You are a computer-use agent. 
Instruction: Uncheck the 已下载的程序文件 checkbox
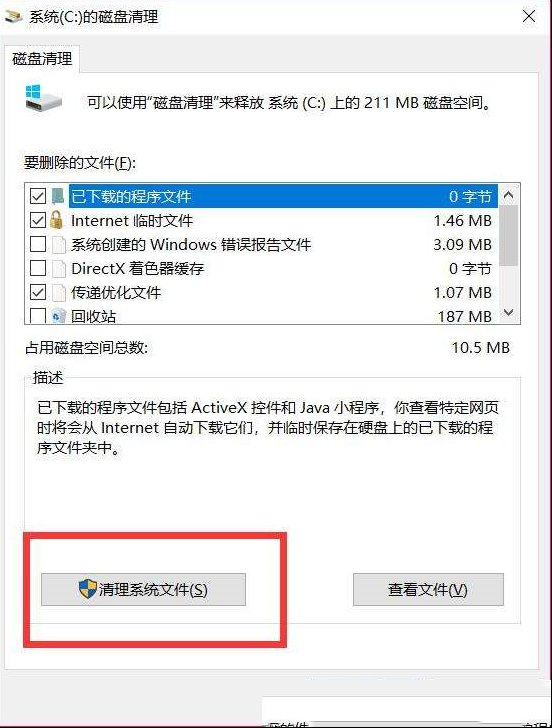point(38,196)
